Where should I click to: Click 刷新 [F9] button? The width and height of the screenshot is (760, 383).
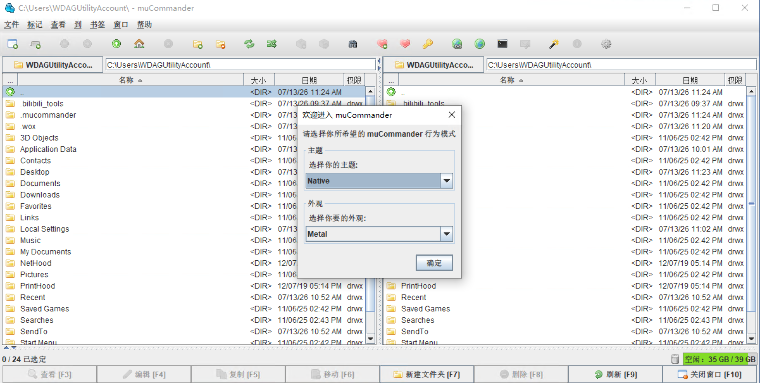click(616, 374)
